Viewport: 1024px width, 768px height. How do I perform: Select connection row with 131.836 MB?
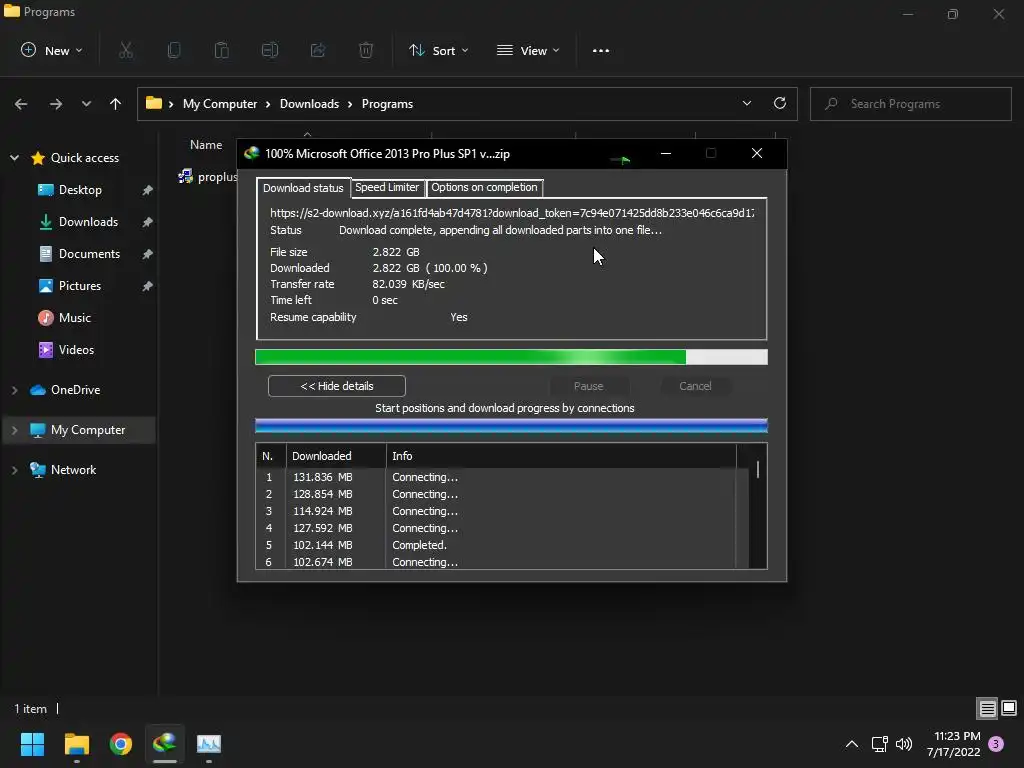coord(502,477)
